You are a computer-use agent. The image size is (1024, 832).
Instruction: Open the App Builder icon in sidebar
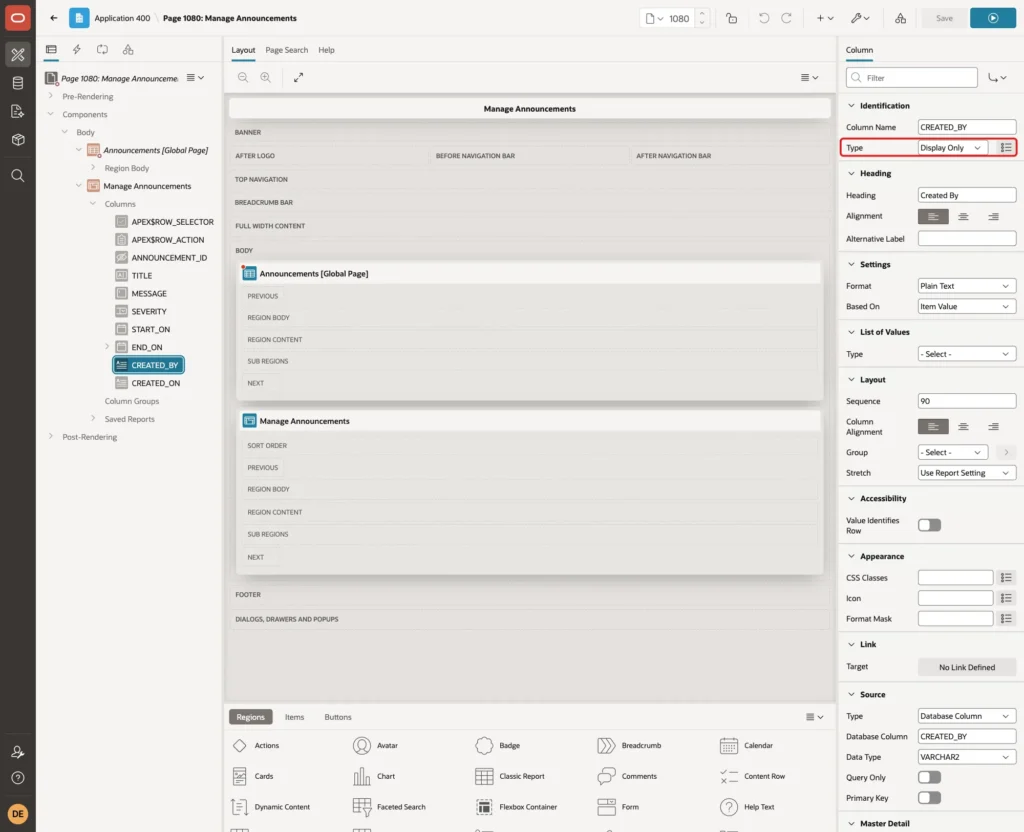tap(18, 55)
